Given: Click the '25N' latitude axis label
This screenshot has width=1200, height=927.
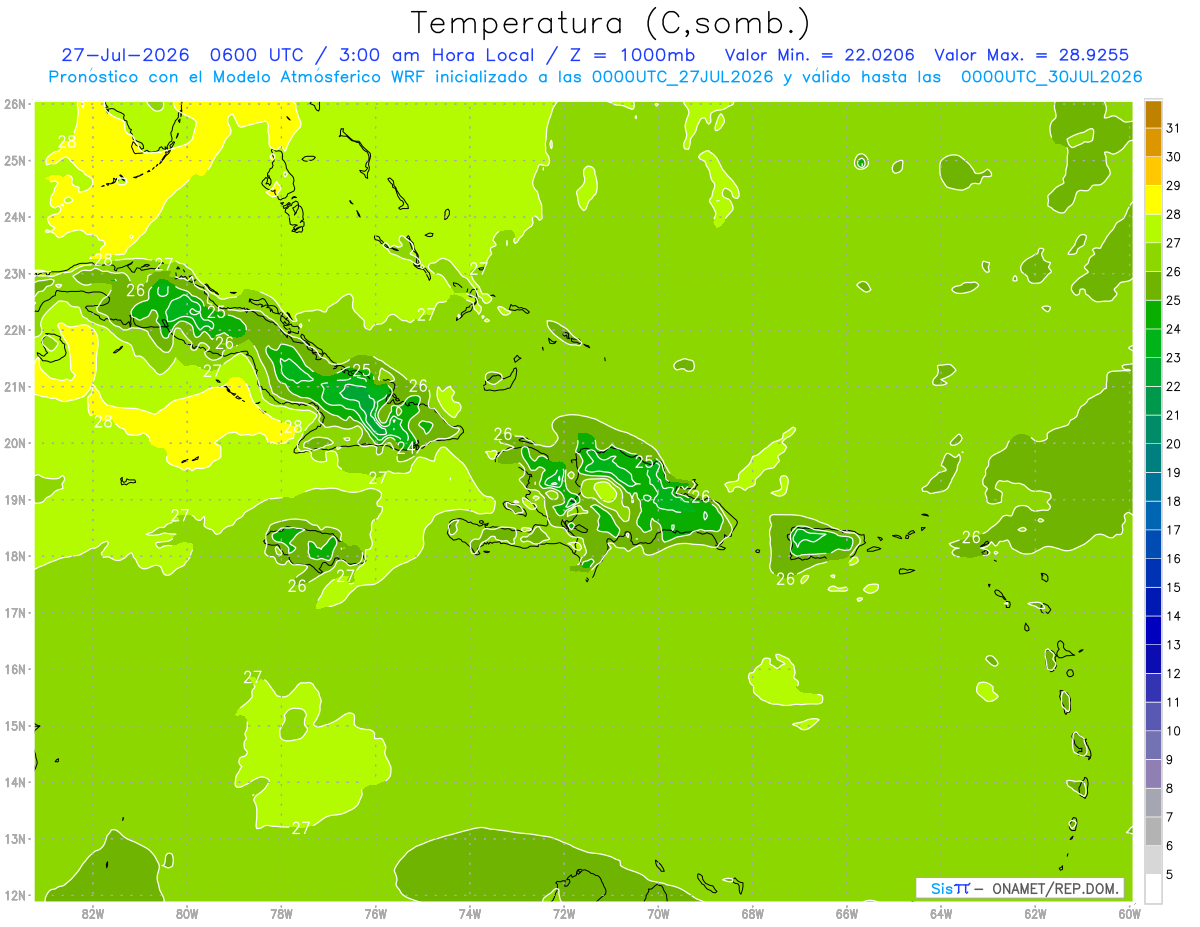Looking at the screenshot, I should (14, 160).
